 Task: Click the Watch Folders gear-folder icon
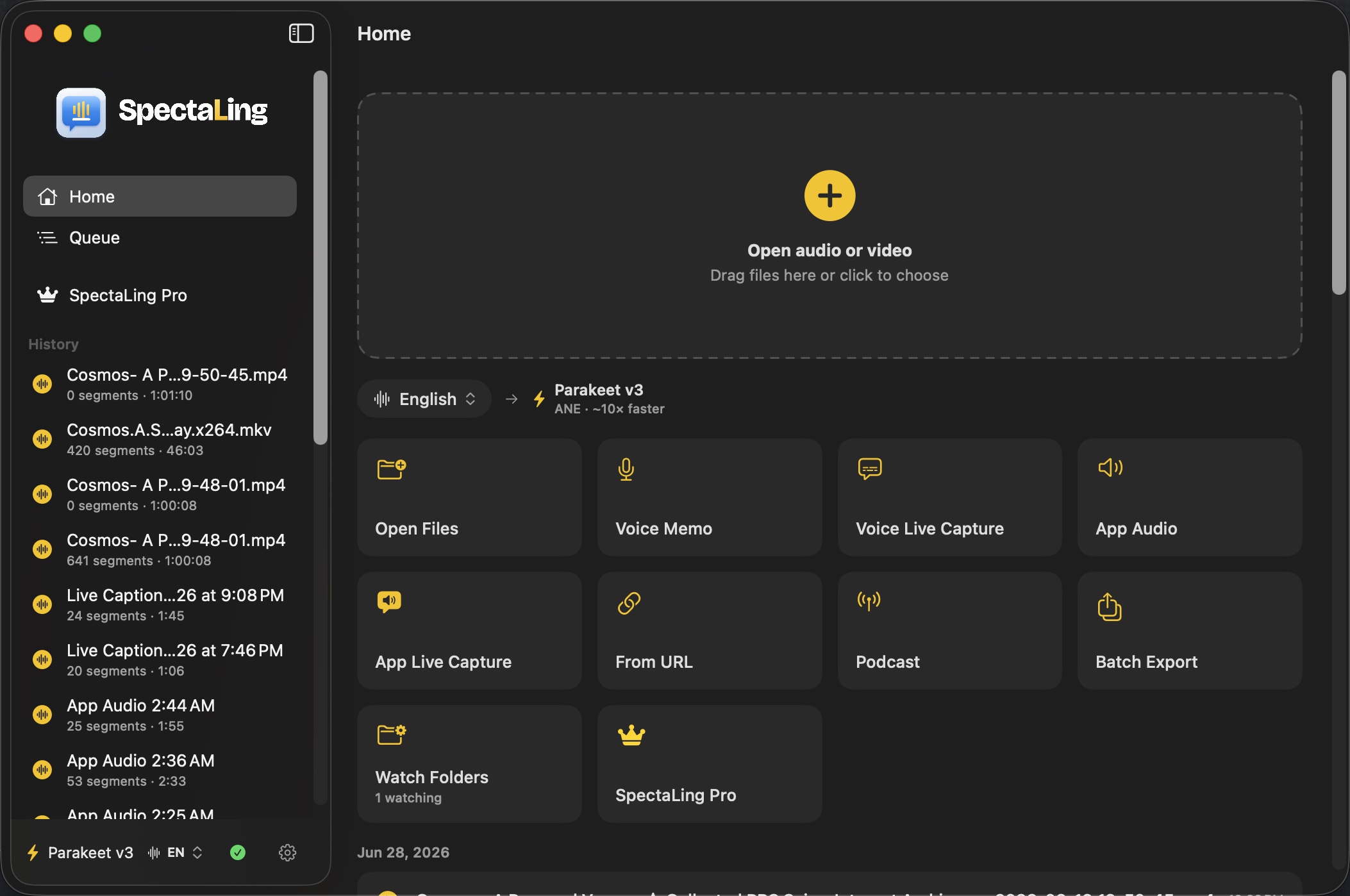click(x=392, y=734)
